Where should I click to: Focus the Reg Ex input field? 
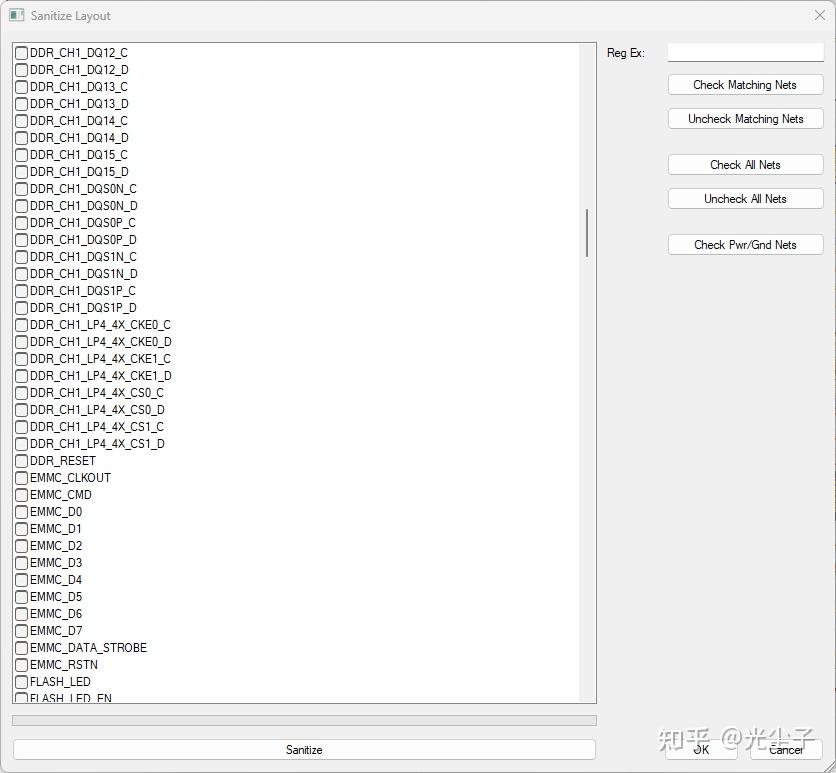coord(745,52)
